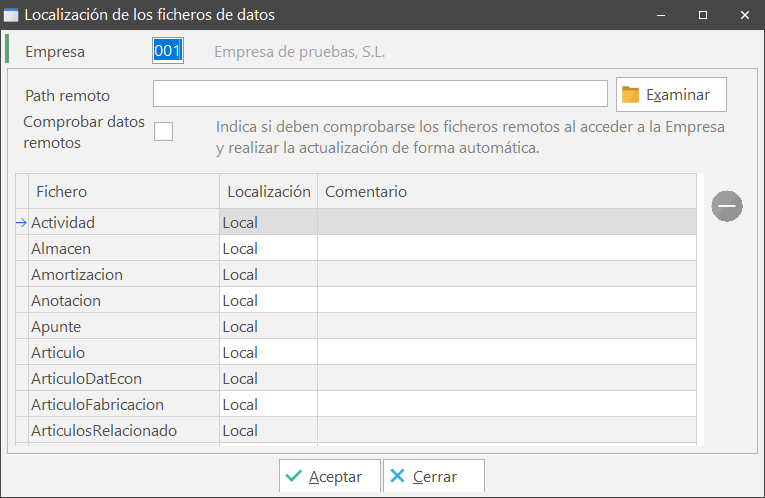Click the Path remoto text field
Image resolution: width=765 pixels, height=498 pixels.
[x=380, y=94]
